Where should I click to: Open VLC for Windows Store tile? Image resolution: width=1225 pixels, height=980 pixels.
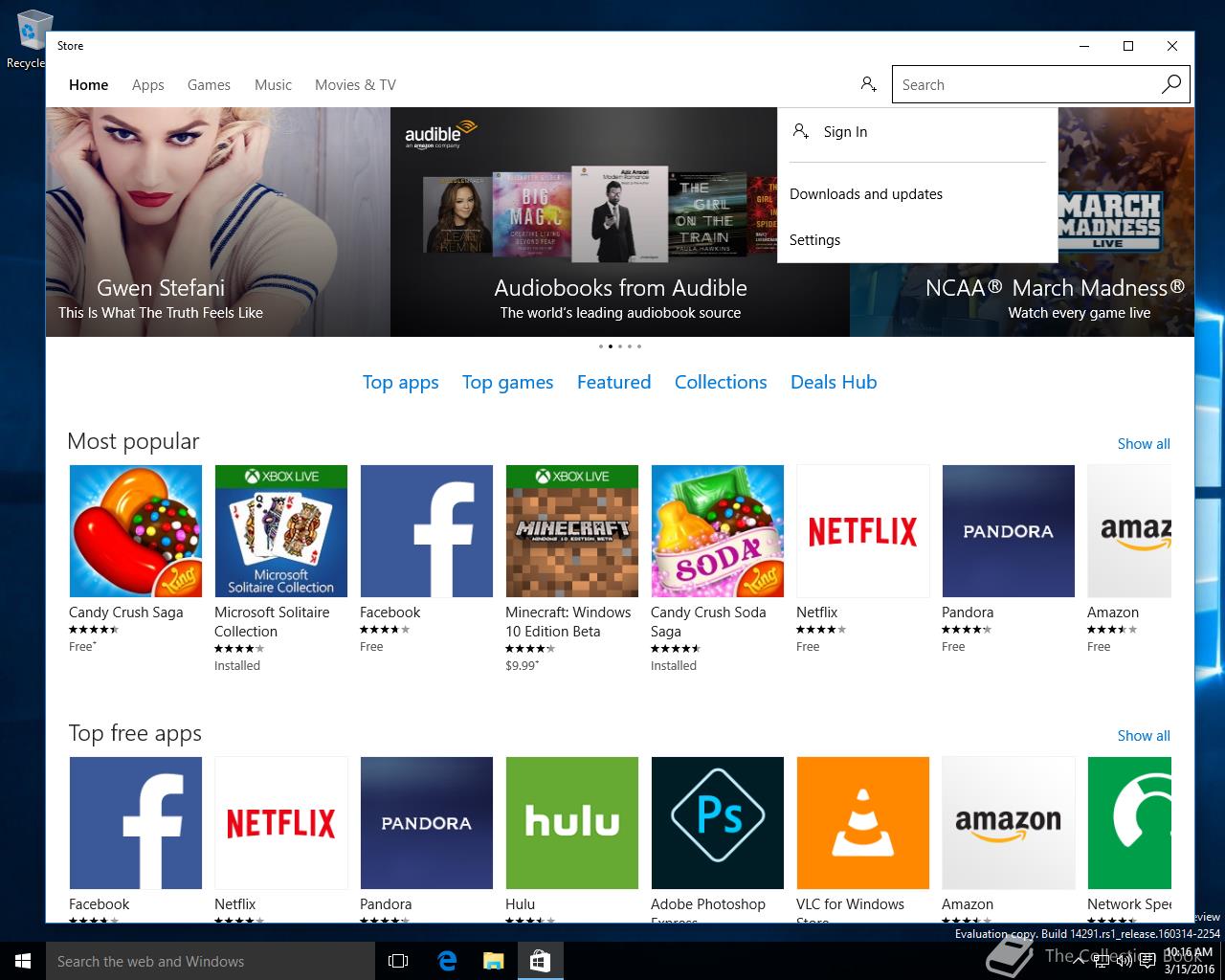863,823
